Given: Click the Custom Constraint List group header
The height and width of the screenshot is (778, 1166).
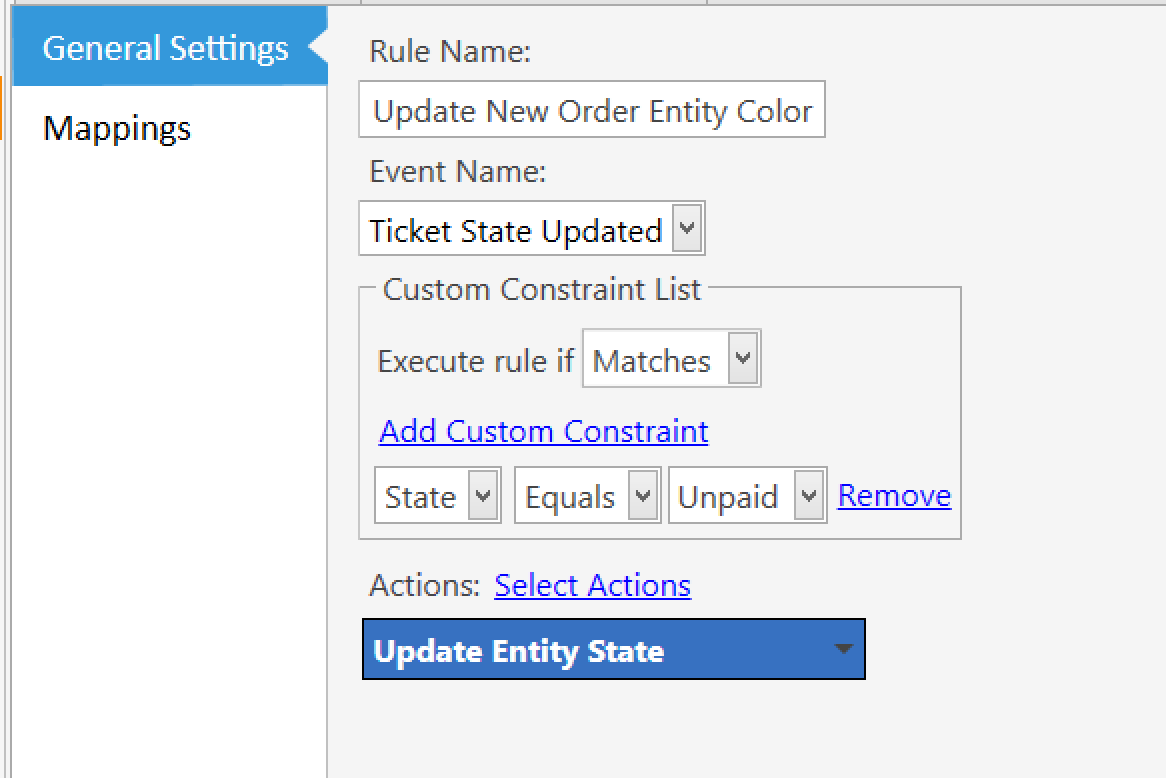Looking at the screenshot, I should pyautogui.click(x=541, y=289).
